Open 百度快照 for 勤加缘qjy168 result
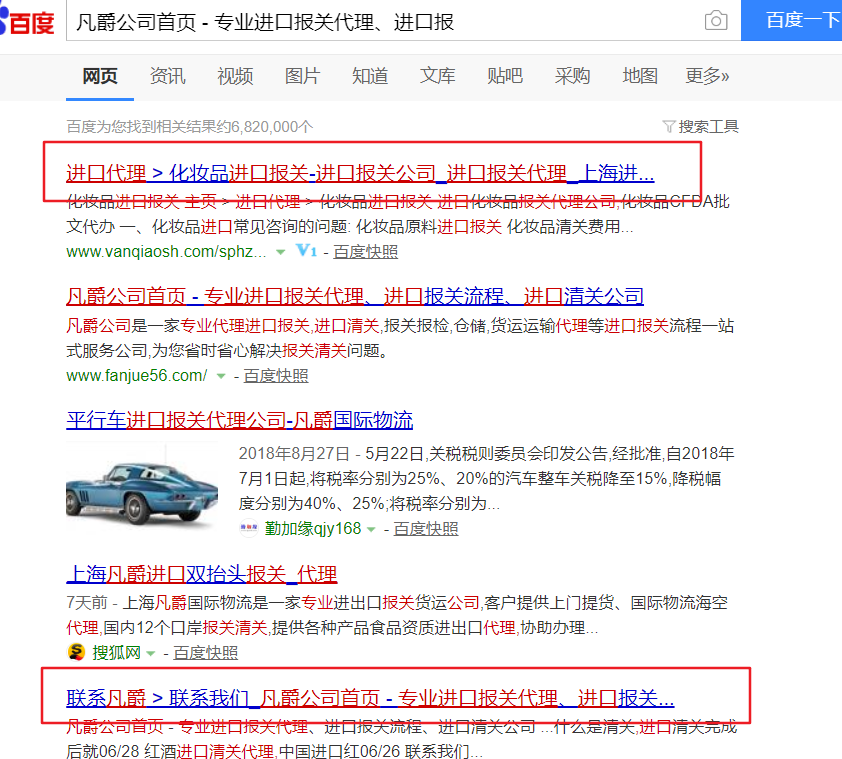This screenshot has width=842, height=759. (x=426, y=529)
